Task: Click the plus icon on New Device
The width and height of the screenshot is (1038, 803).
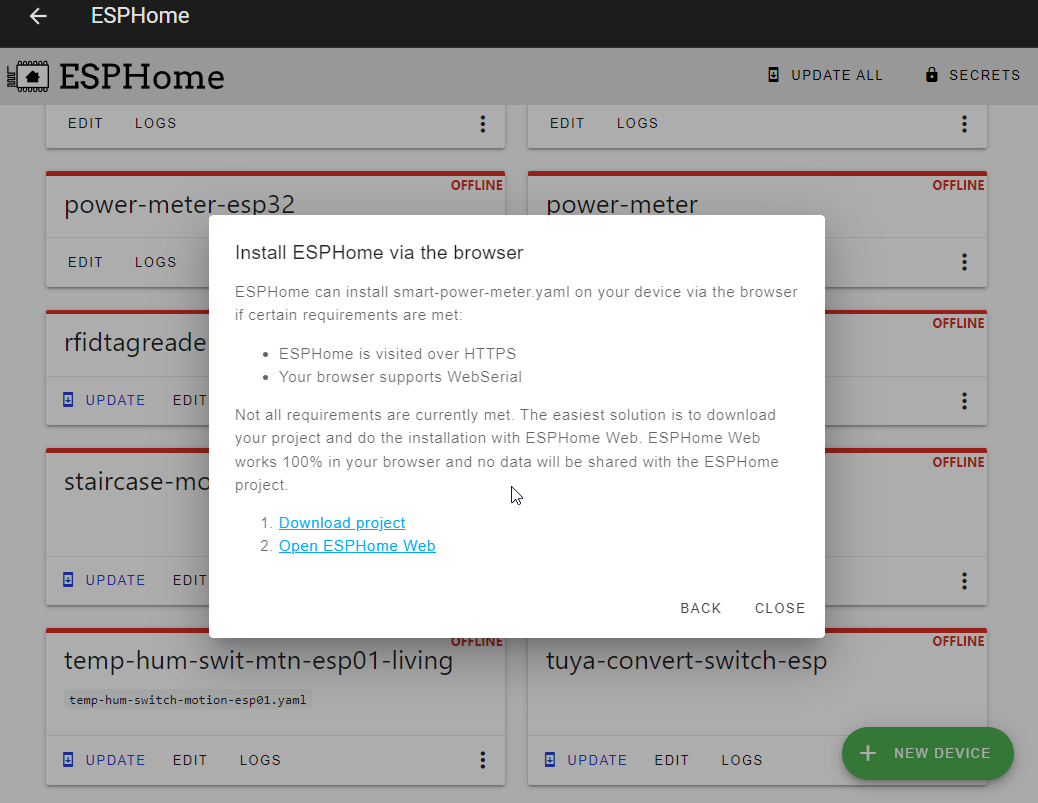Action: [868, 753]
